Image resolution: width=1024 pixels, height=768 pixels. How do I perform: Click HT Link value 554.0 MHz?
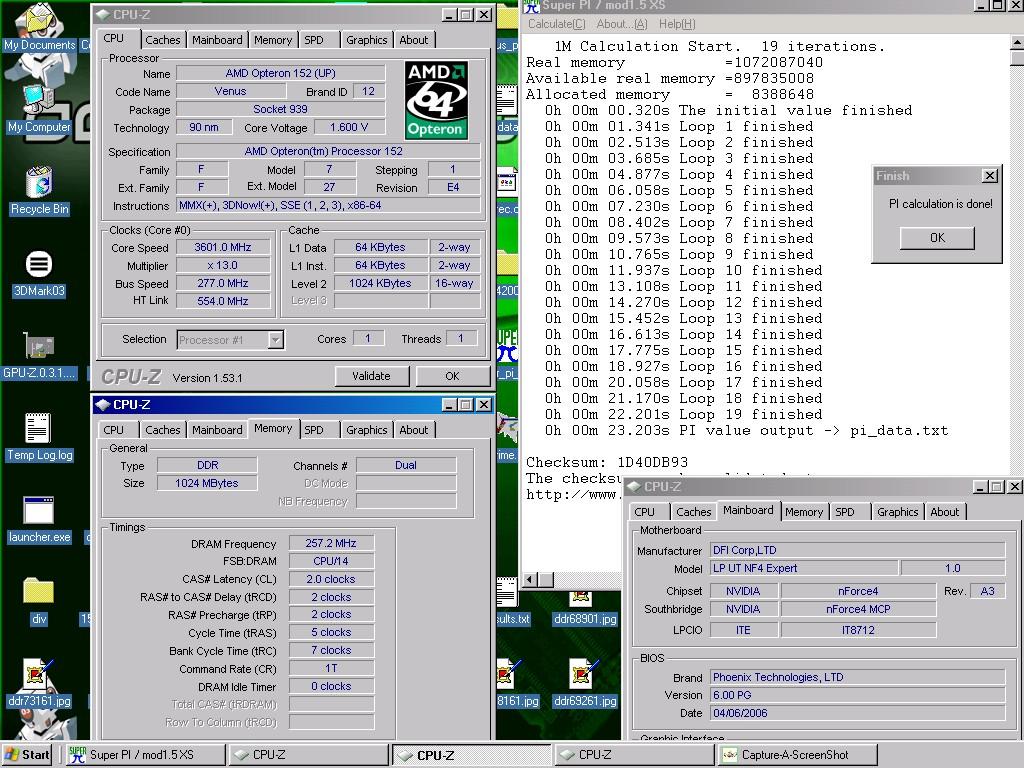(223, 301)
